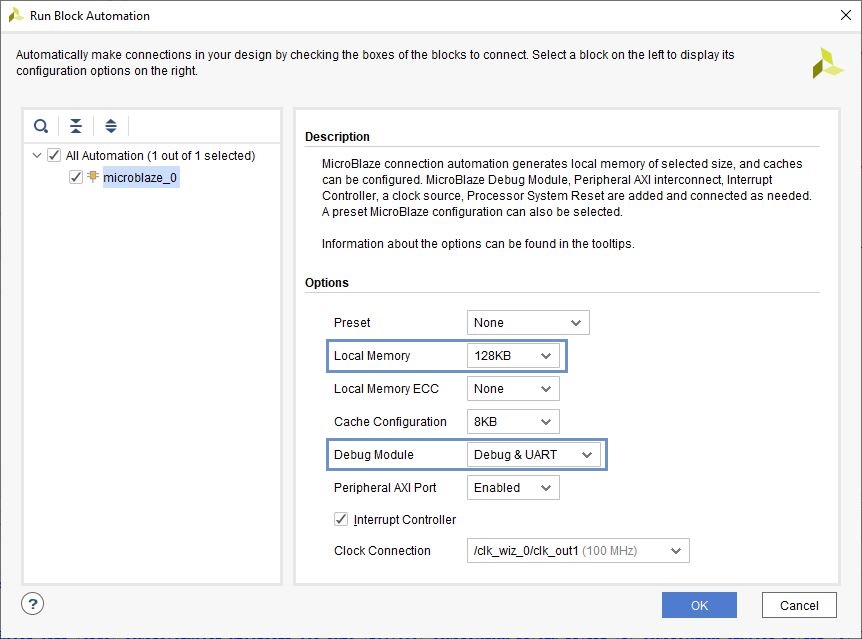Click the Vivado logo in title bar
The image size is (862, 639).
15,15
